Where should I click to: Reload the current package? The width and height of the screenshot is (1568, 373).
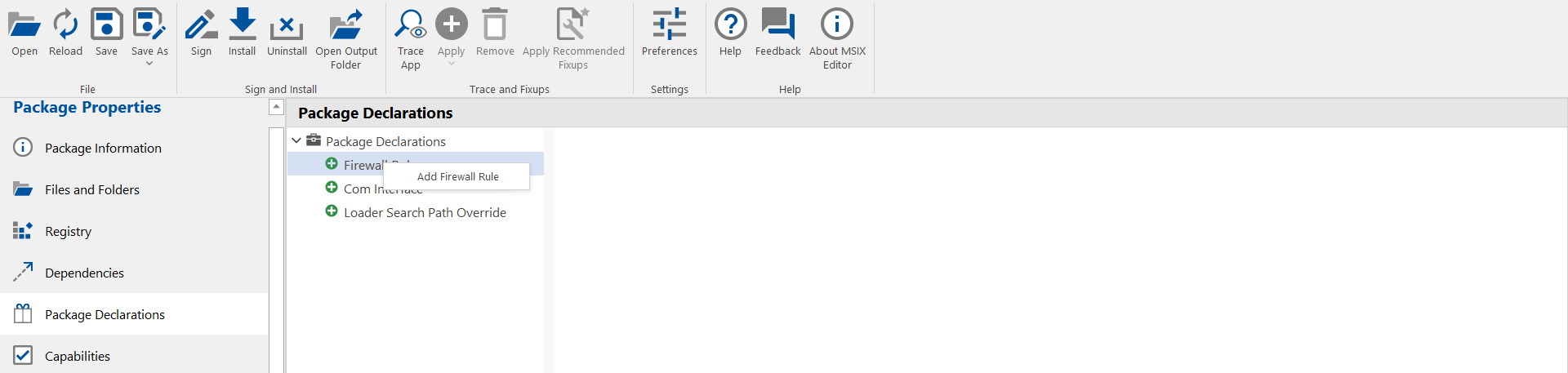coord(65,25)
